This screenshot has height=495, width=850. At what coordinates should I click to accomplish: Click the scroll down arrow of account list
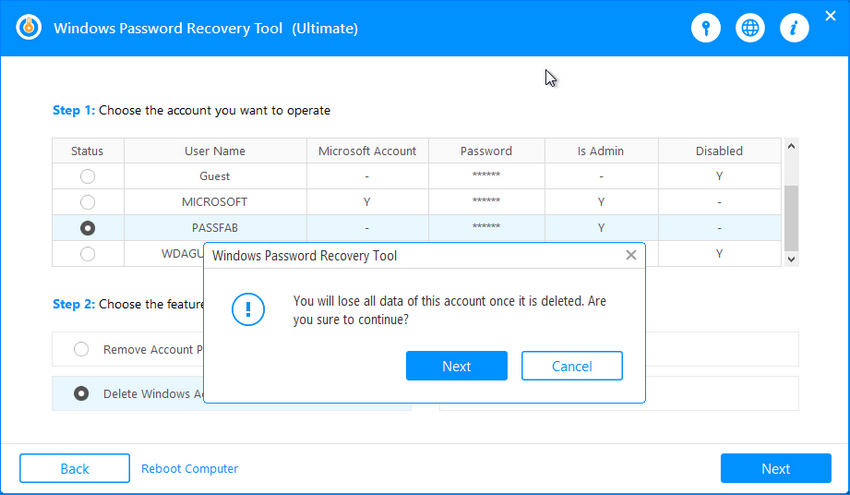791,259
